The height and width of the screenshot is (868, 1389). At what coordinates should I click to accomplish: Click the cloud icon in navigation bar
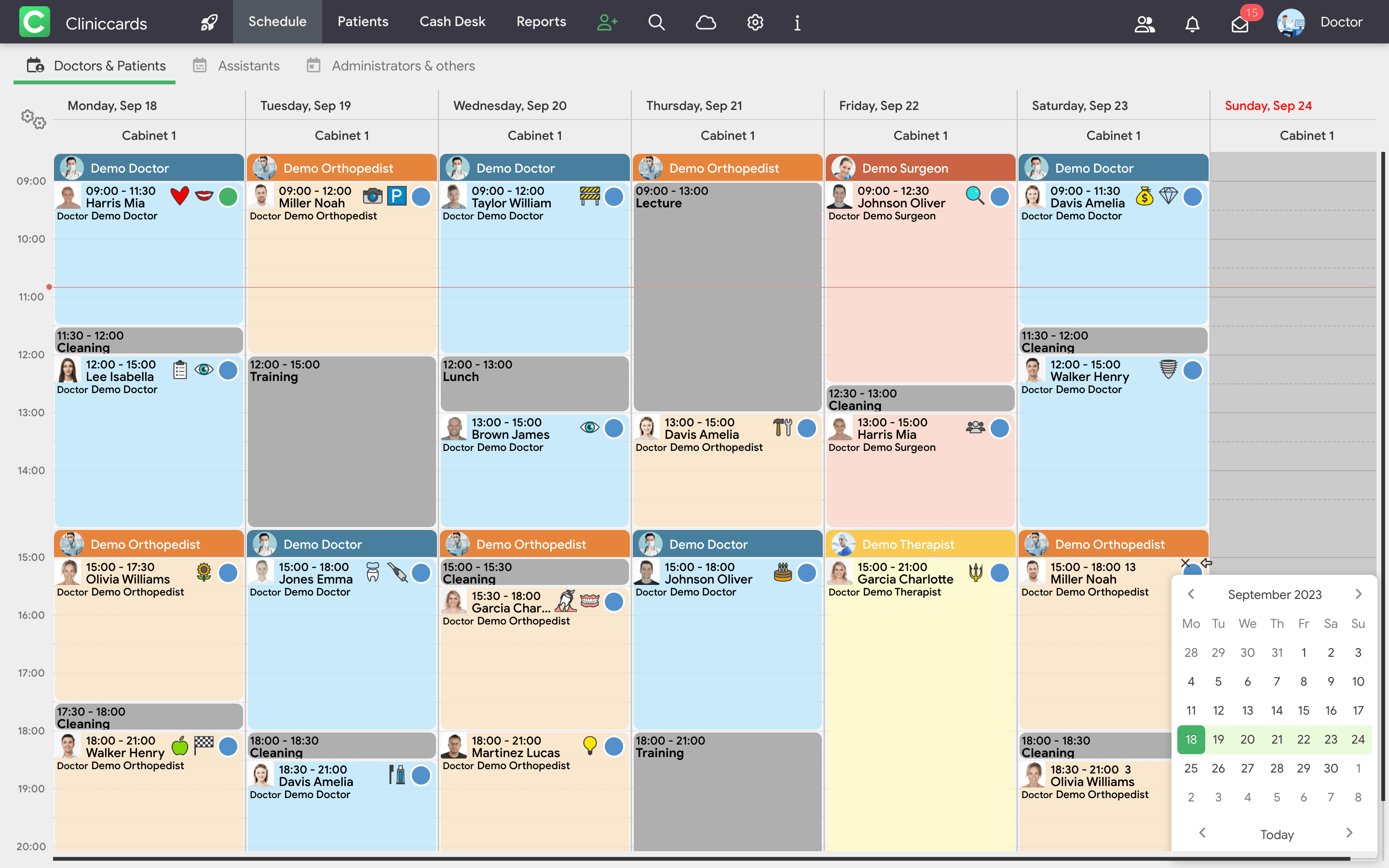coord(706,22)
